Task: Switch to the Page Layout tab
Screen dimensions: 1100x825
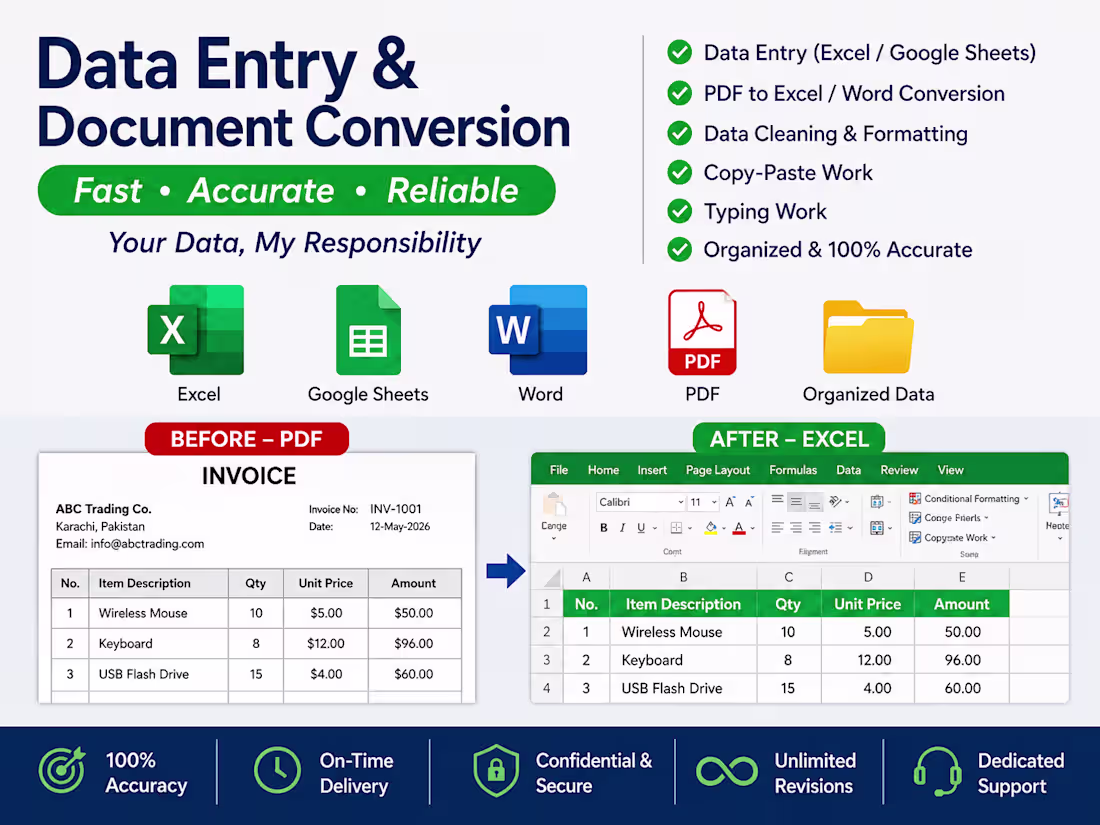Action: (x=718, y=470)
